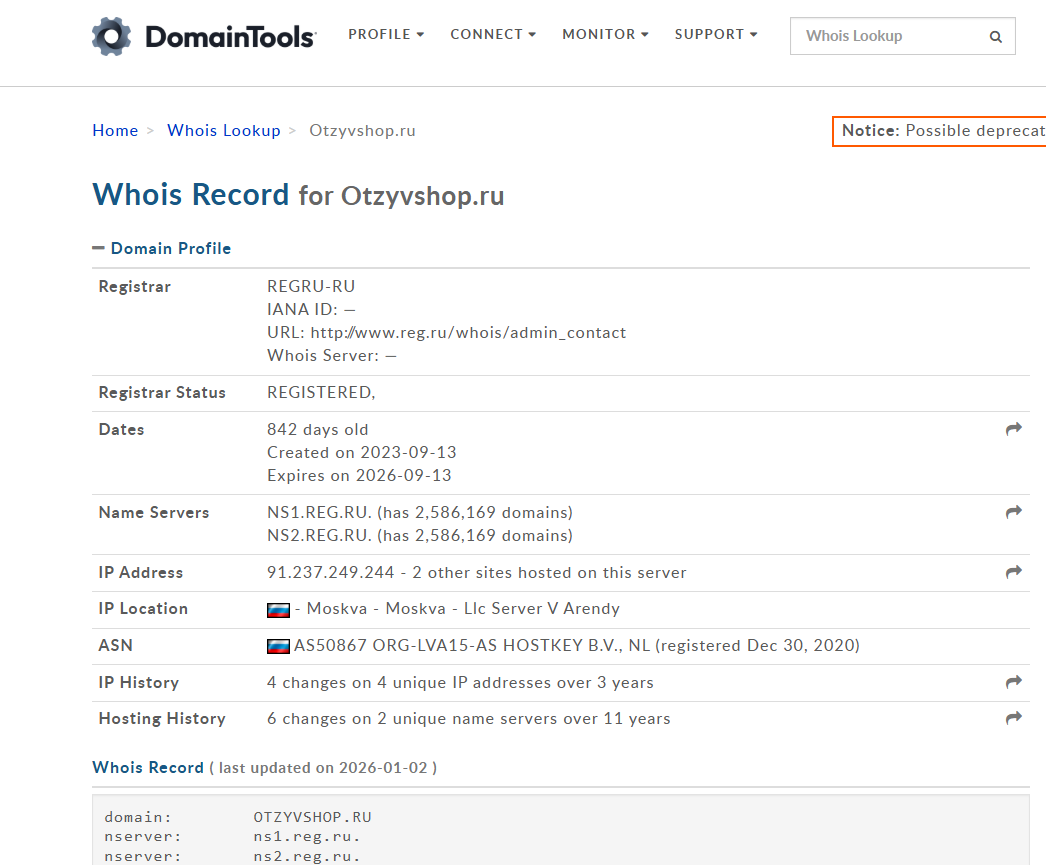Click the share arrow in IP Address row
This screenshot has height=865, width=1046.
(x=1013, y=572)
